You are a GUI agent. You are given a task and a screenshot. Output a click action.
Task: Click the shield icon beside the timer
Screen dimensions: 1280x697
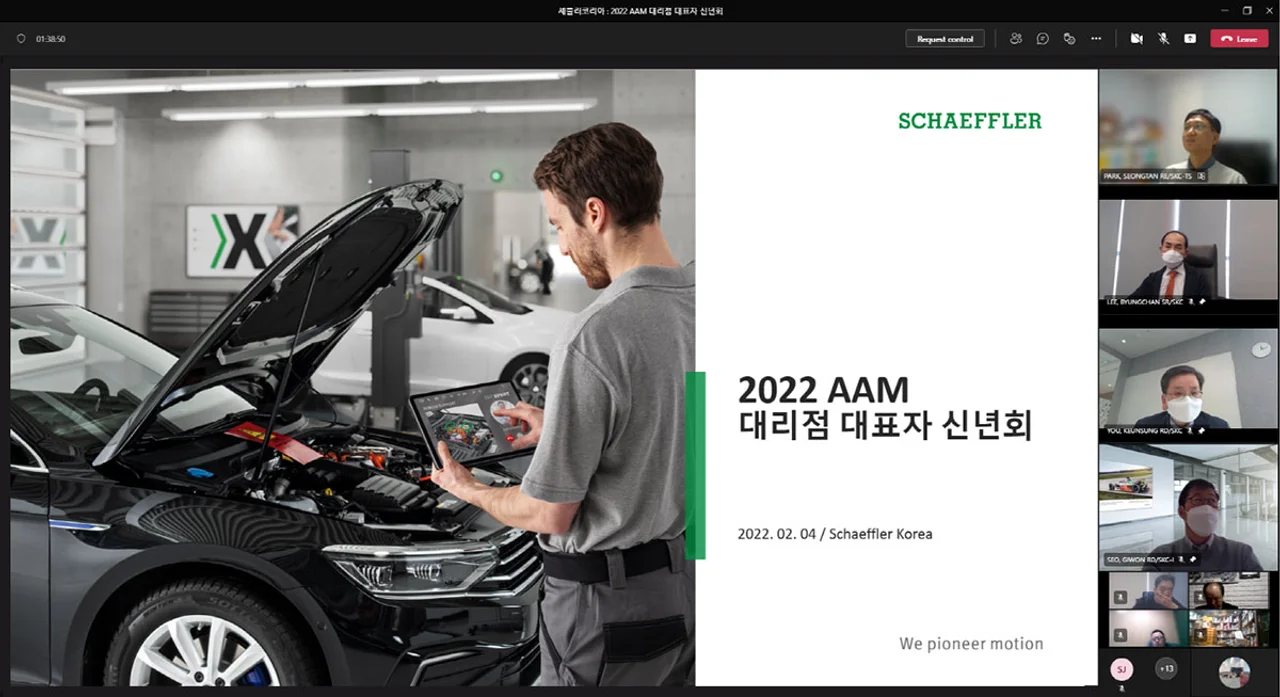(x=21, y=38)
